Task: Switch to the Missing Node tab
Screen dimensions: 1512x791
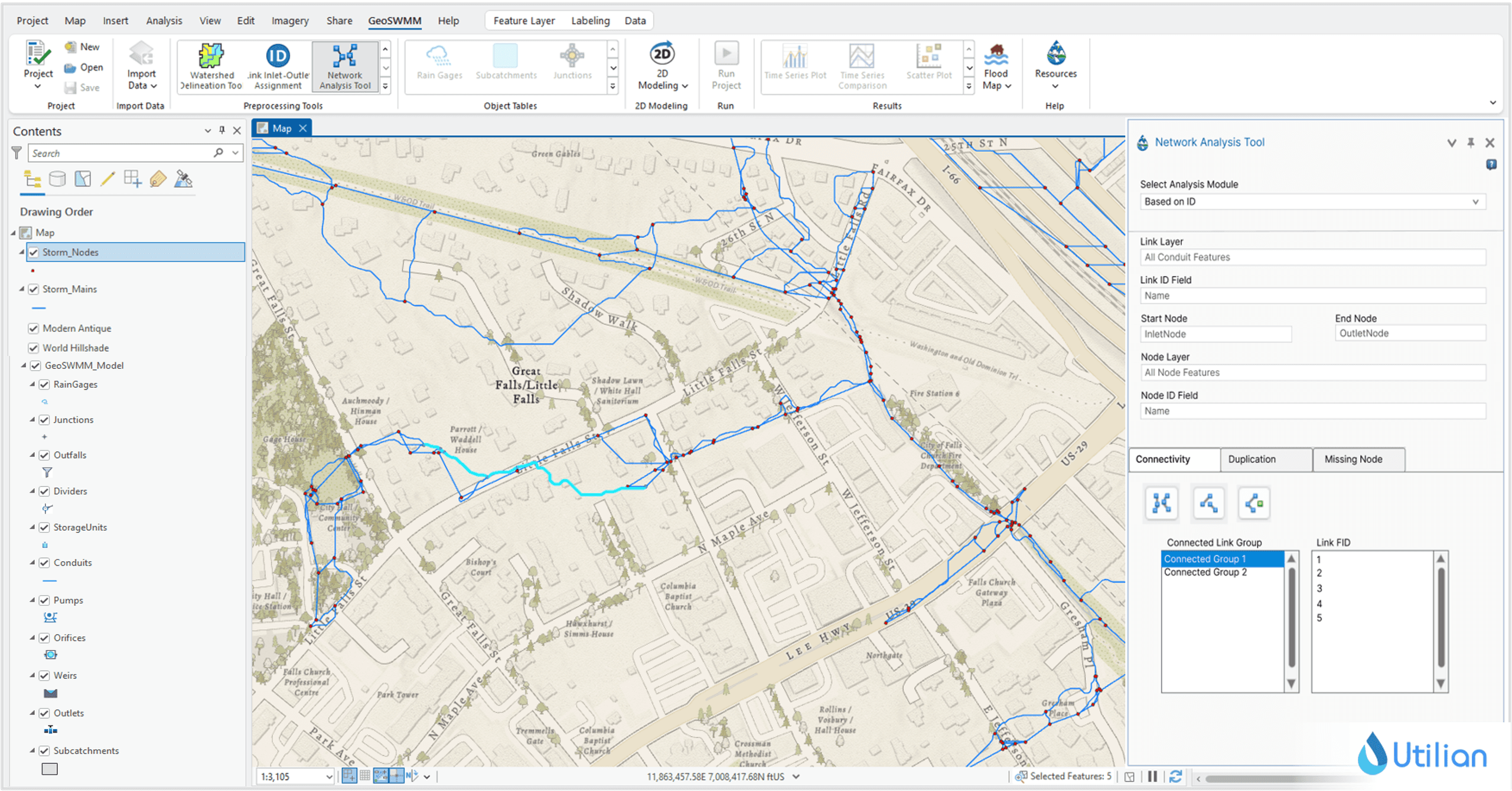Action: (1358, 459)
